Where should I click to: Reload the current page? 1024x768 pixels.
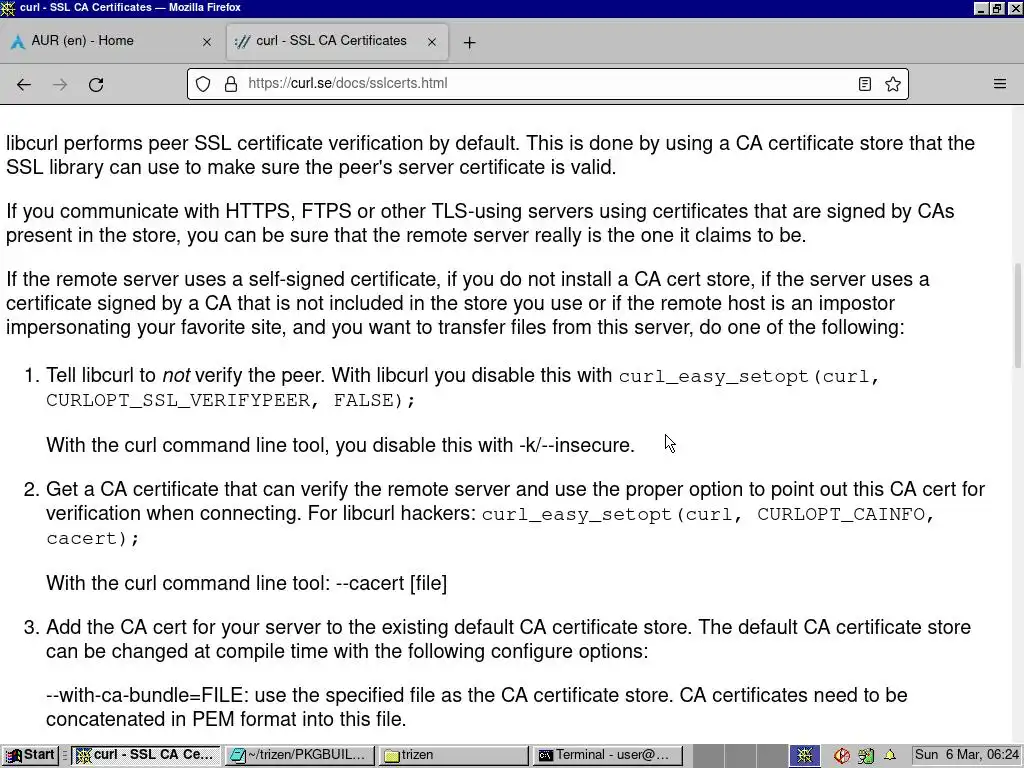pyautogui.click(x=96, y=84)
